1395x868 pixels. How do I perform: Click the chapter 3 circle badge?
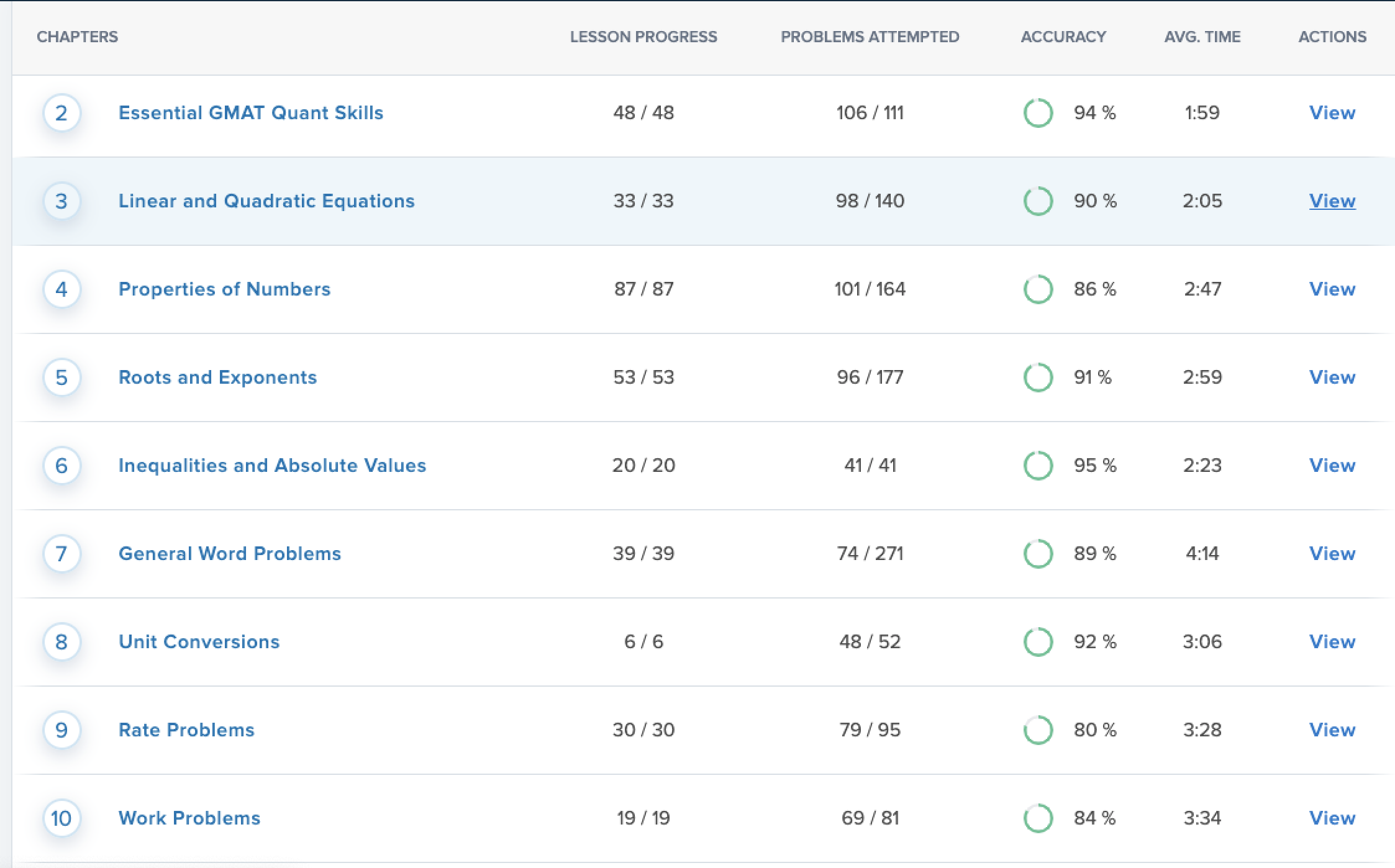61,201
